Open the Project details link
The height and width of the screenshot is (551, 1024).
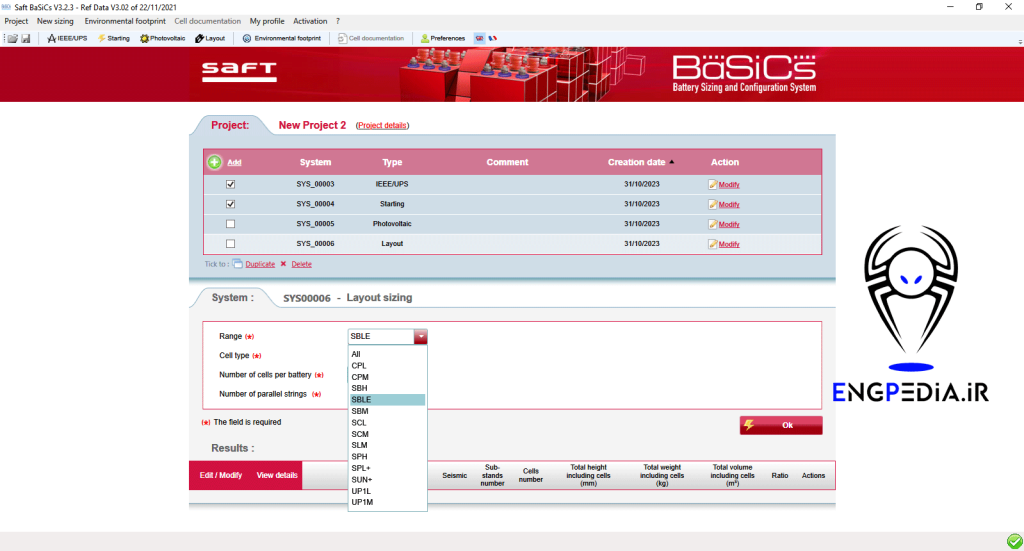(x=382, y=126)
